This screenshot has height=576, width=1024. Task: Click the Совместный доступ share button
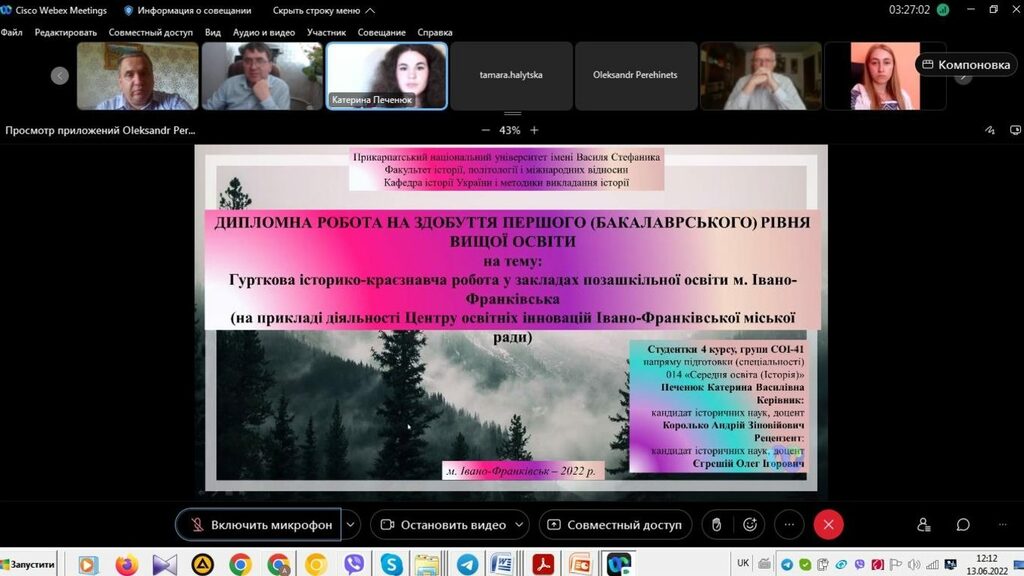point(615,525)
